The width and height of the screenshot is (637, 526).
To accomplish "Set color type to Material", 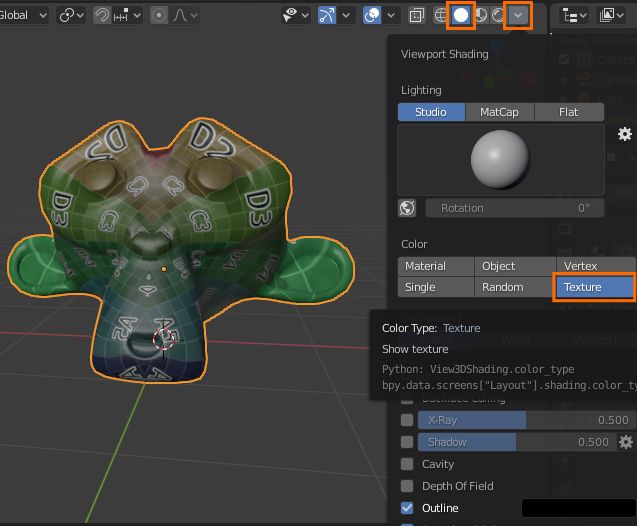I will click(436, 266).
